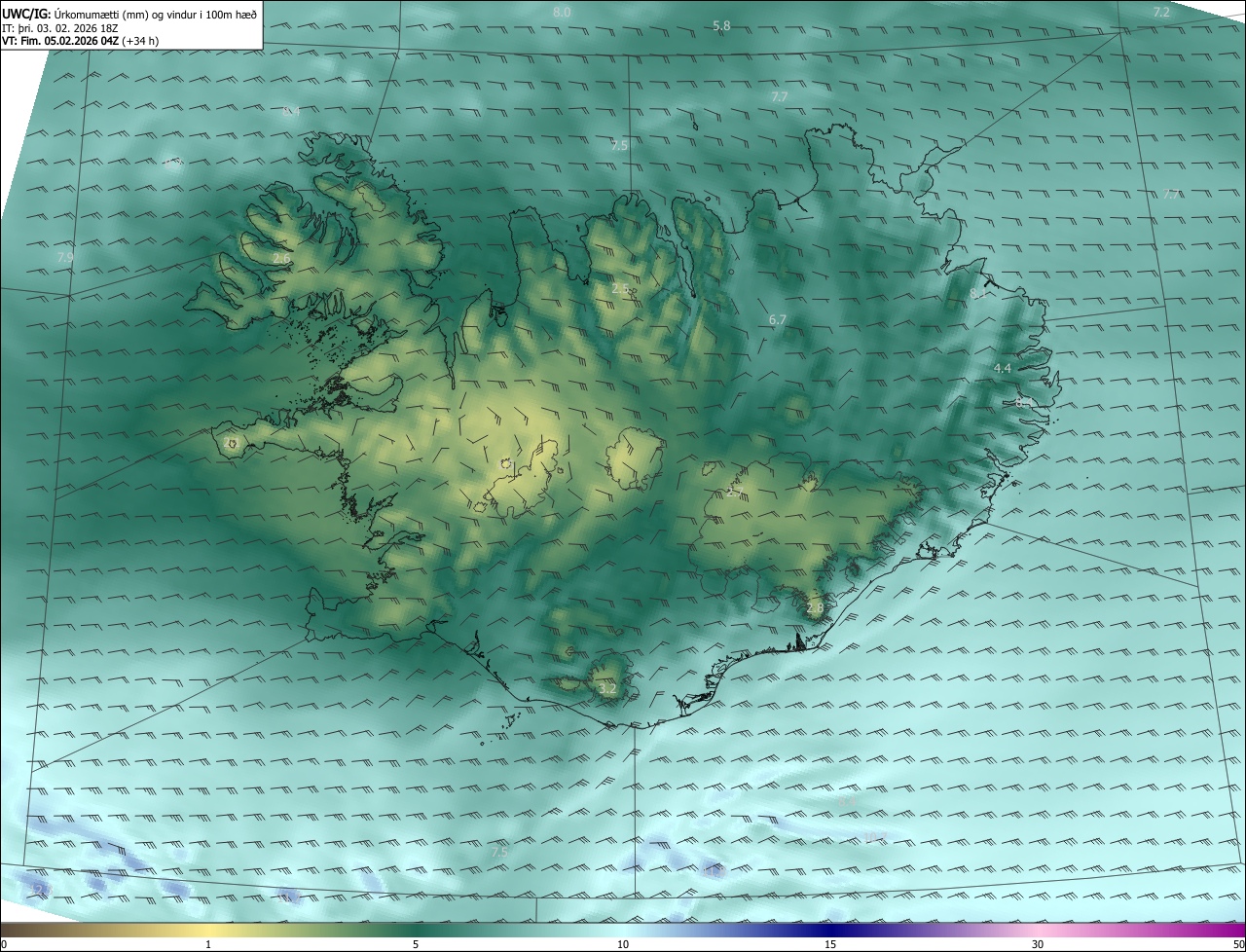Image resolution: width=1246 pixels, height=952 pixels.
Task: Click the 7.9 value label
Action: point(65,257)
